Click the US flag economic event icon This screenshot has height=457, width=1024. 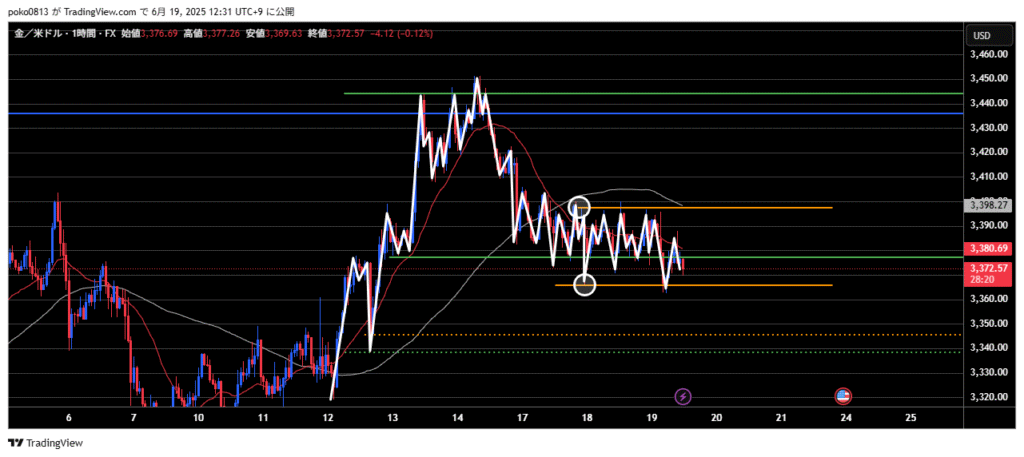click(x=842, y=396)
